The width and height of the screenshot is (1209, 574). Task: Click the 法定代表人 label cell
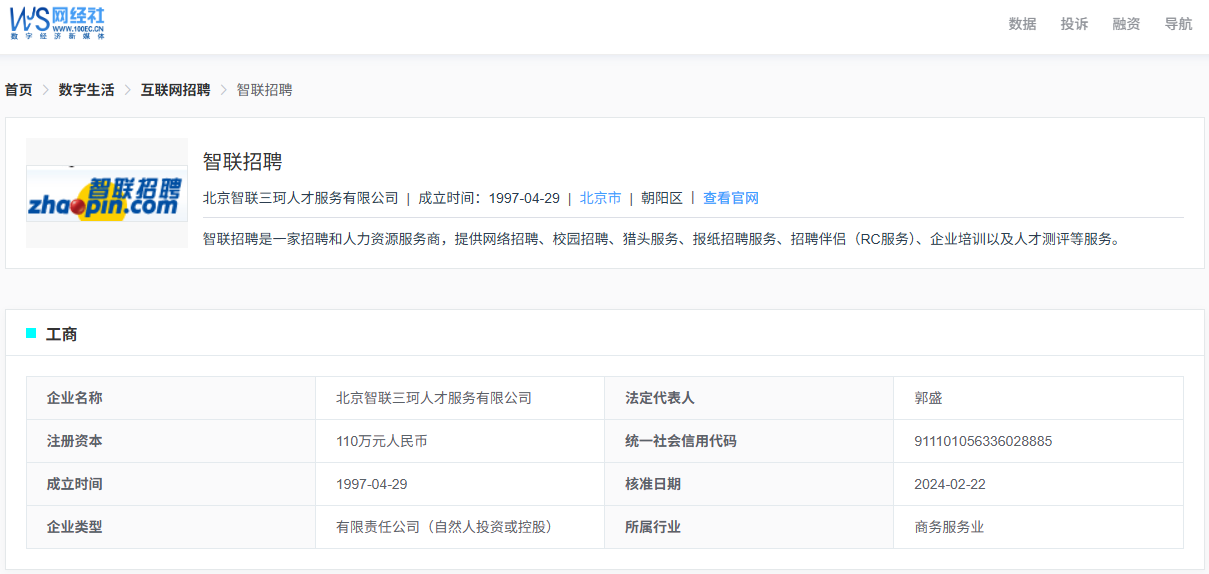(x=749, y=398)
